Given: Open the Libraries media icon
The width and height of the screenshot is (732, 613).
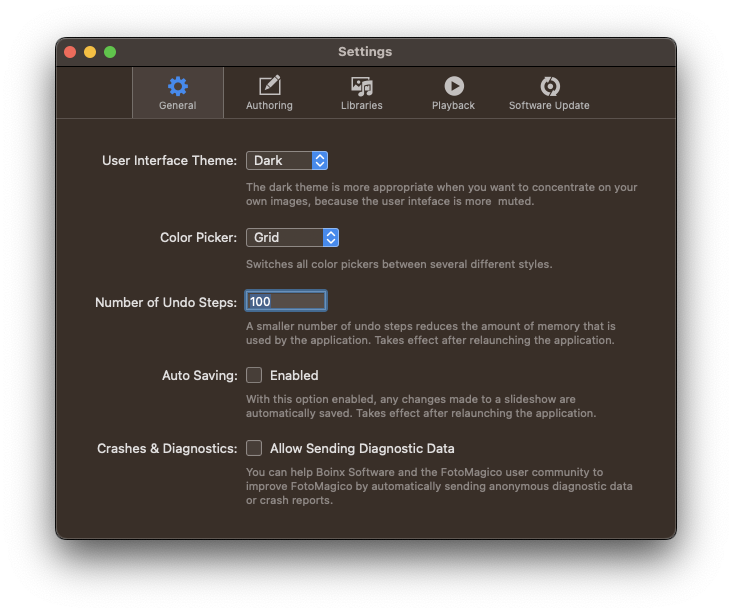Looking at the screenshot, I should tap(361, 86).
